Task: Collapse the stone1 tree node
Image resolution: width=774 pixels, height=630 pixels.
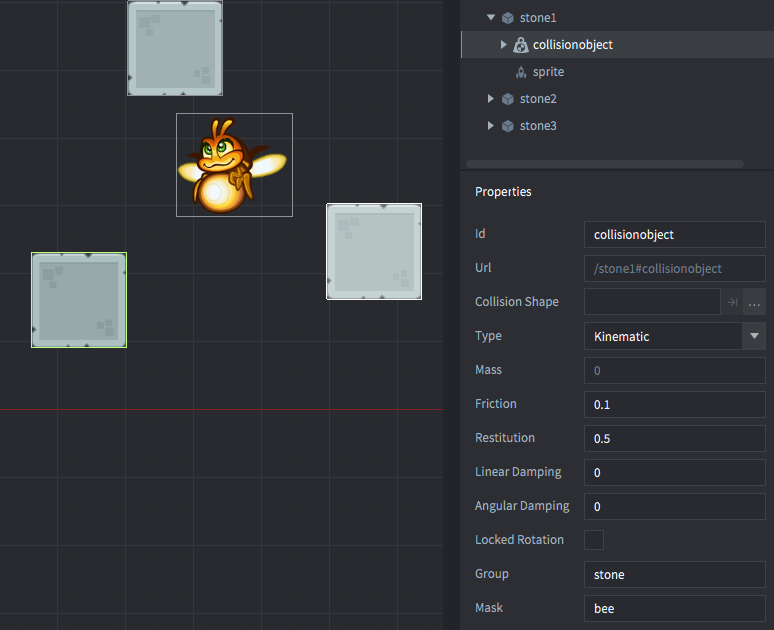Action: pos(491,17)
